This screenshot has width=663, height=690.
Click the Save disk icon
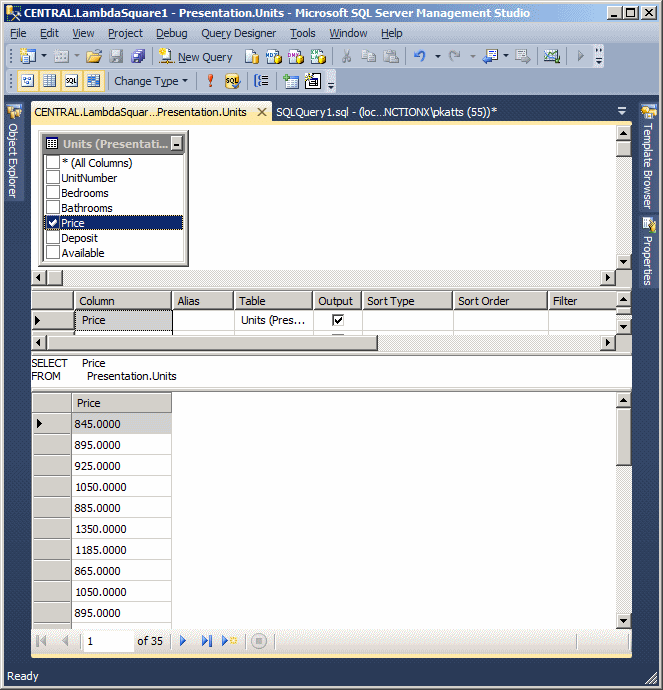click(116, 56)
